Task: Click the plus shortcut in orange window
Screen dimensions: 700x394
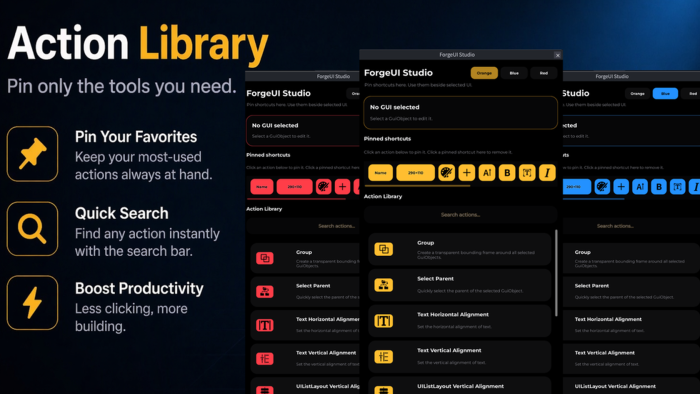Action: pos(467,173)
